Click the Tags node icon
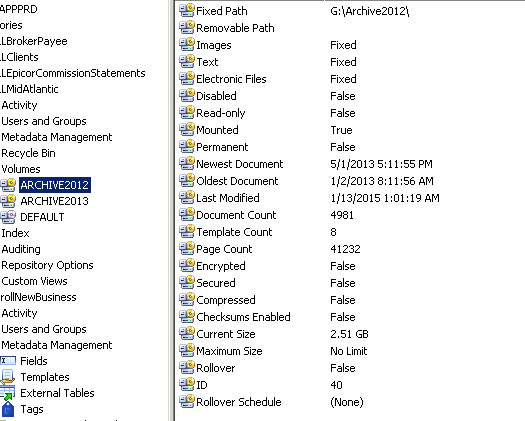The height and width of the screenshot is (421, 525). tap(8, 409)
